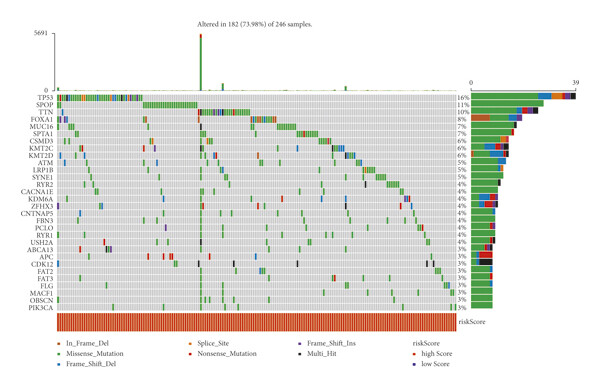Click the Frame_Shift_Del blue legend marker

point(59,364)
